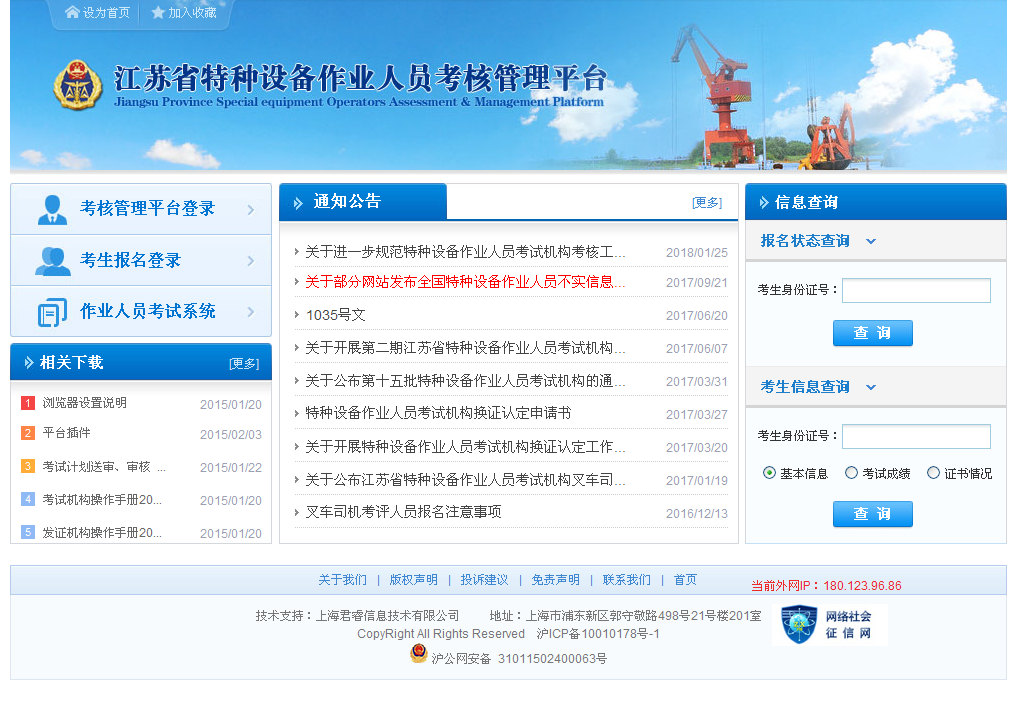Viewport: 1030px width, 710px height.
Task: Click the two-person icon beside 考生报名登录
Action: (52, 261)
